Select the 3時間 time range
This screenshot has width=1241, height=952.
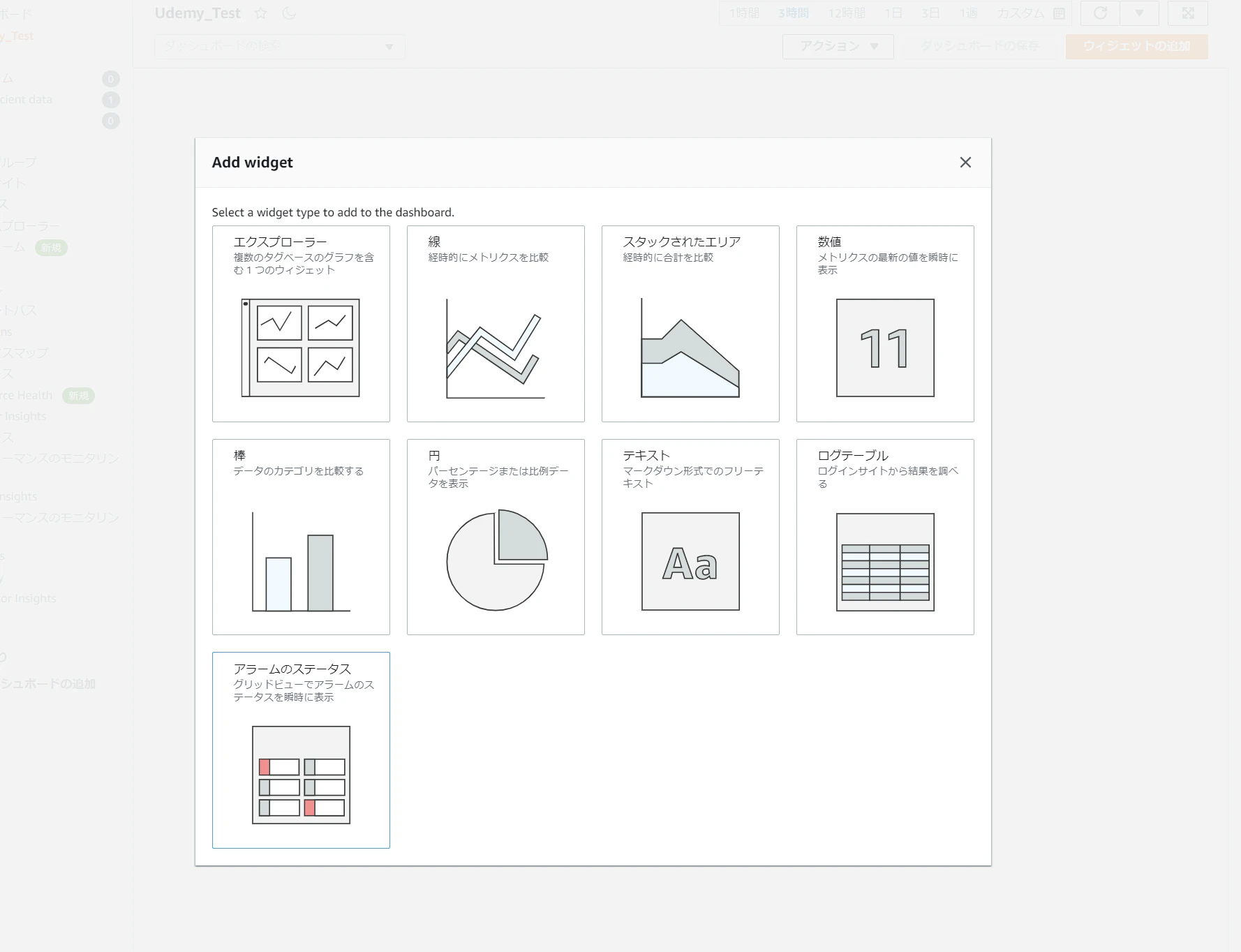point(794,13)
